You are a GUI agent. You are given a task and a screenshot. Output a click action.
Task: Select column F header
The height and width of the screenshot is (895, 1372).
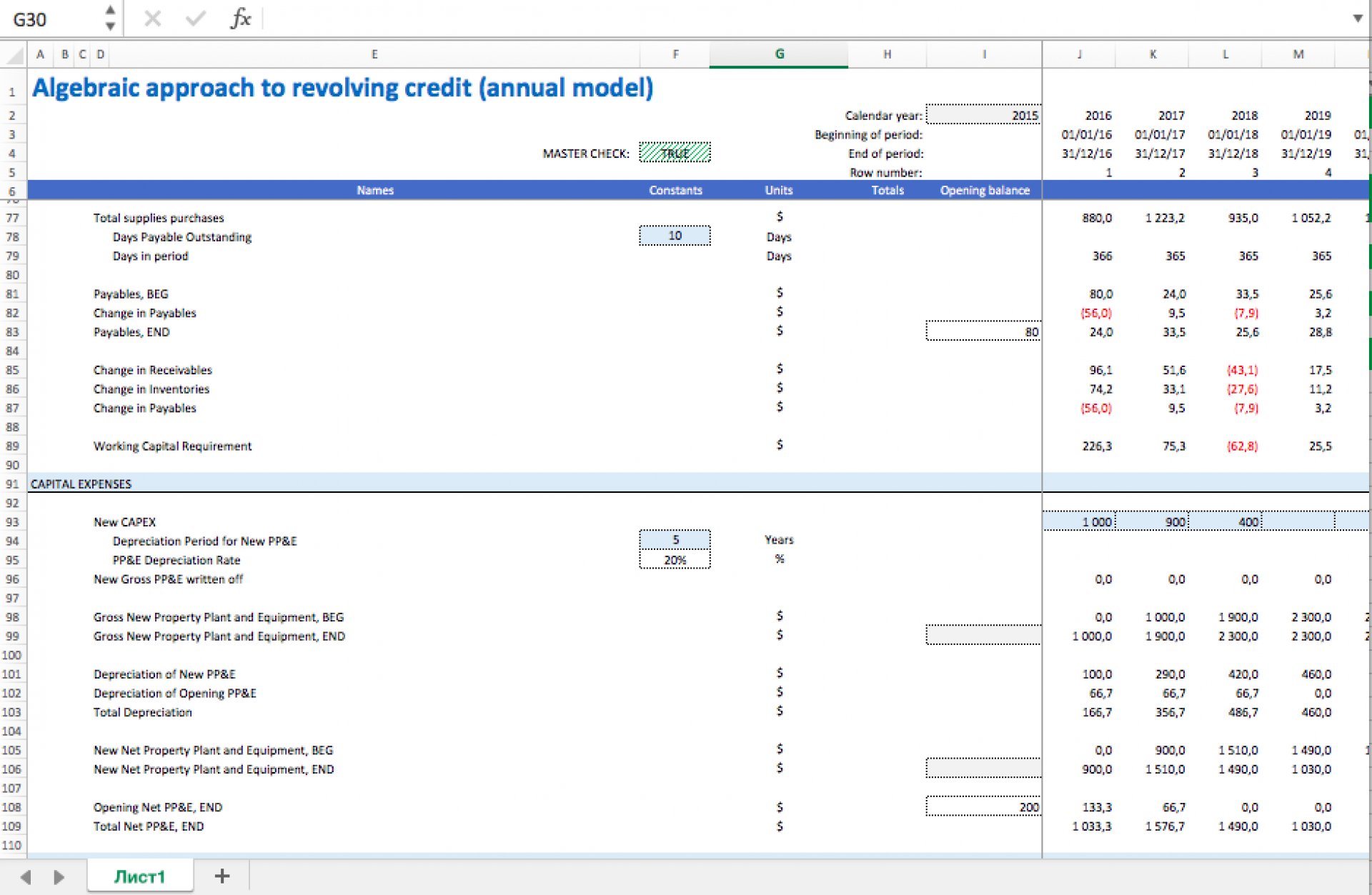pyautogui.click(x=675, y=54)
